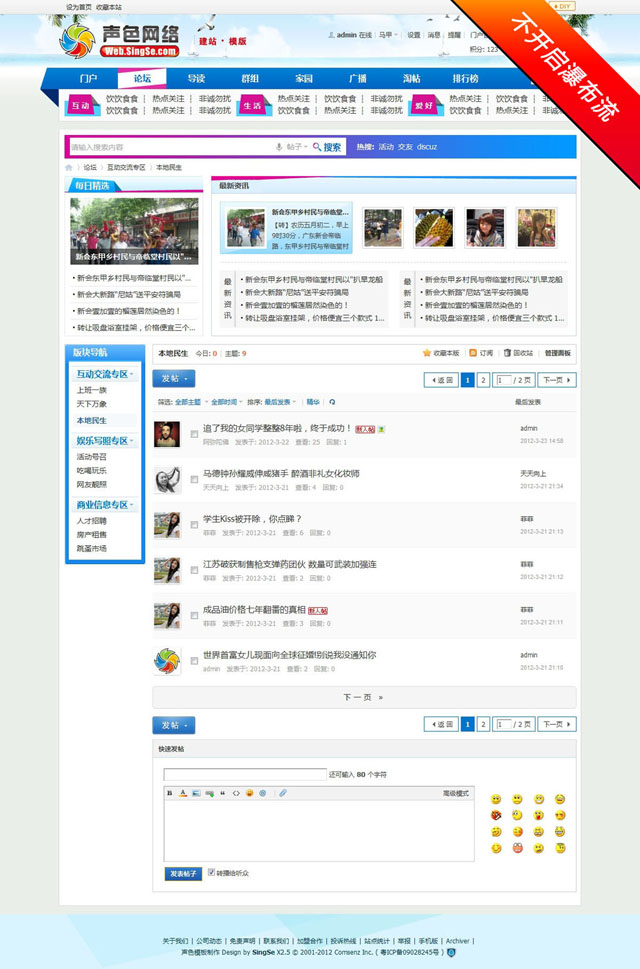Screen dimensions: 640x969
Task: Click the police badge icon in footer
Action: tap(451, 952)
